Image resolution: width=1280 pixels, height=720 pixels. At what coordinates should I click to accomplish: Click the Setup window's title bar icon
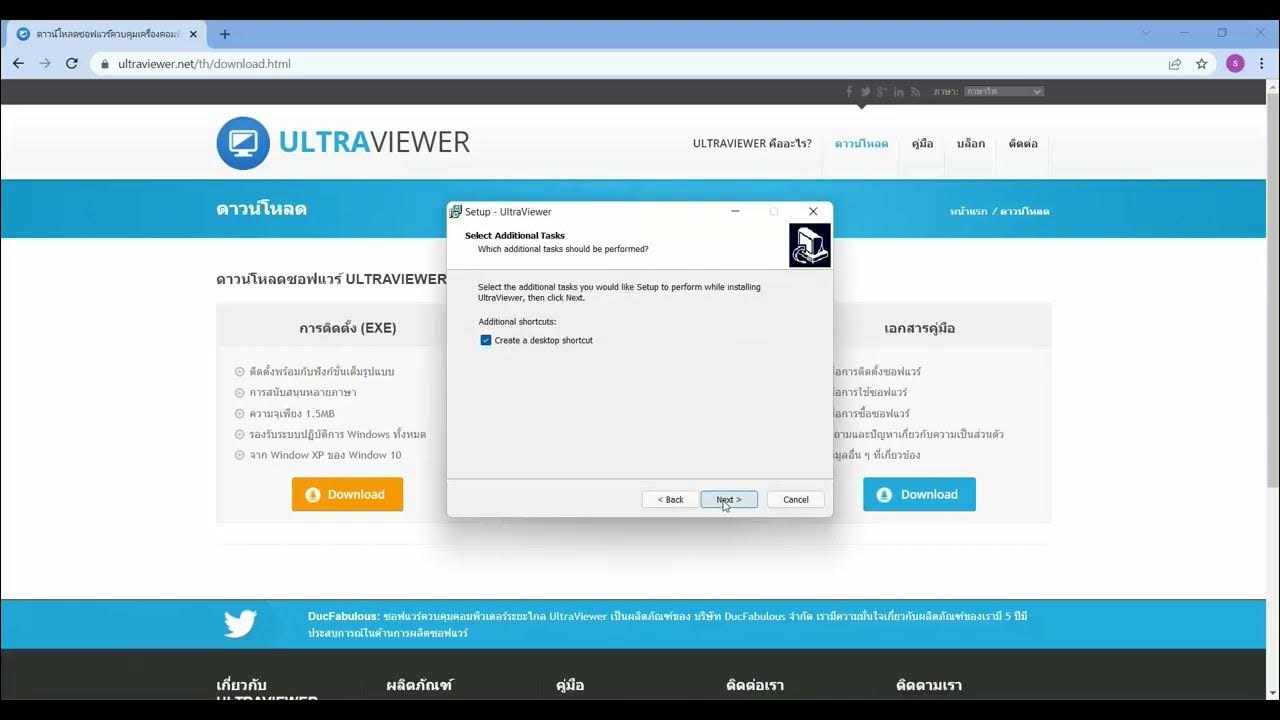pos(456,211)
